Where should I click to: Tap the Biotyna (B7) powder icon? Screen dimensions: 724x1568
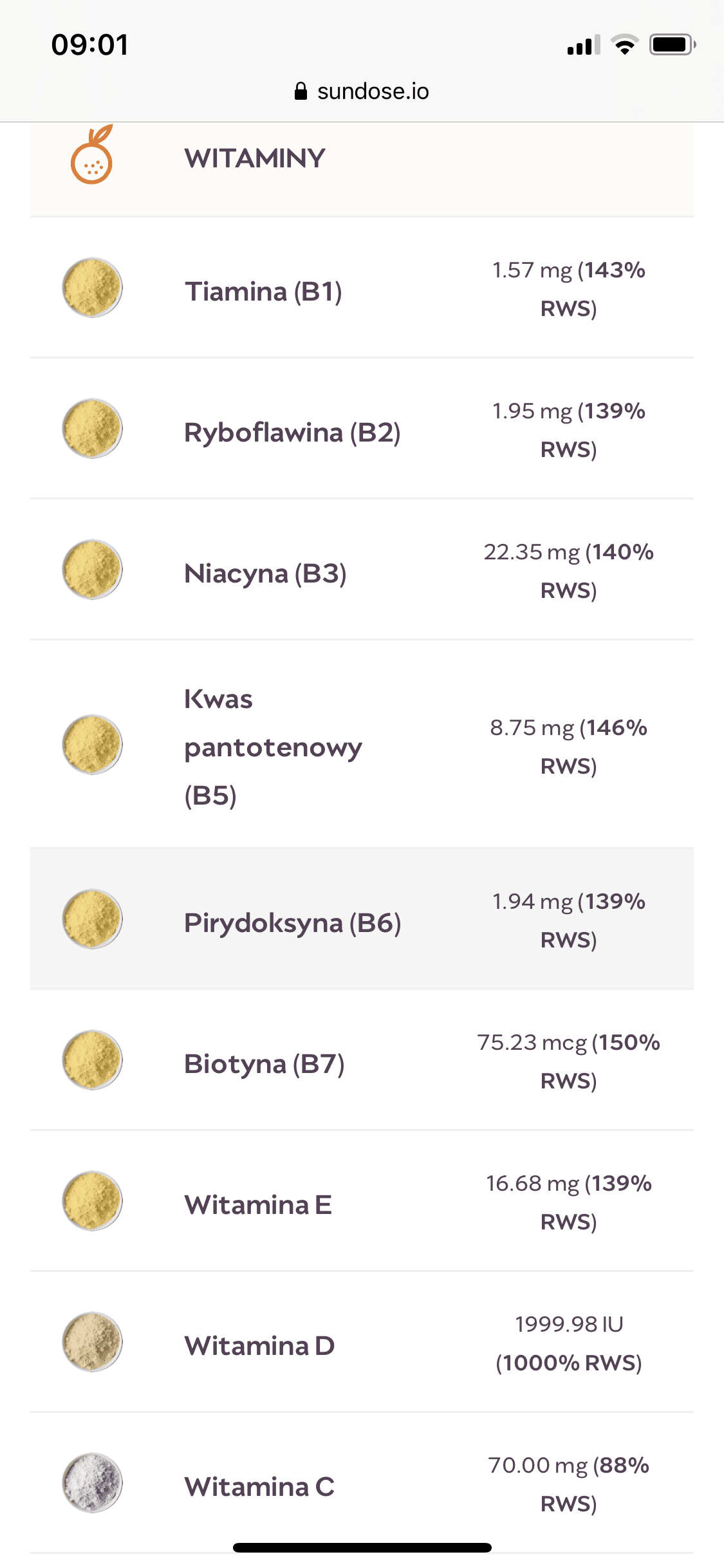[x=92, y=1060]
